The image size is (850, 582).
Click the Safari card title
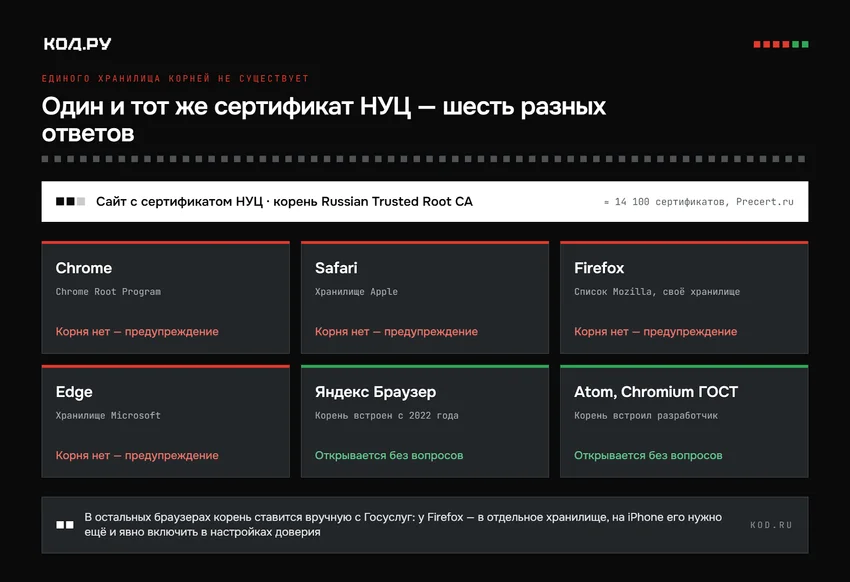[336, 268]
